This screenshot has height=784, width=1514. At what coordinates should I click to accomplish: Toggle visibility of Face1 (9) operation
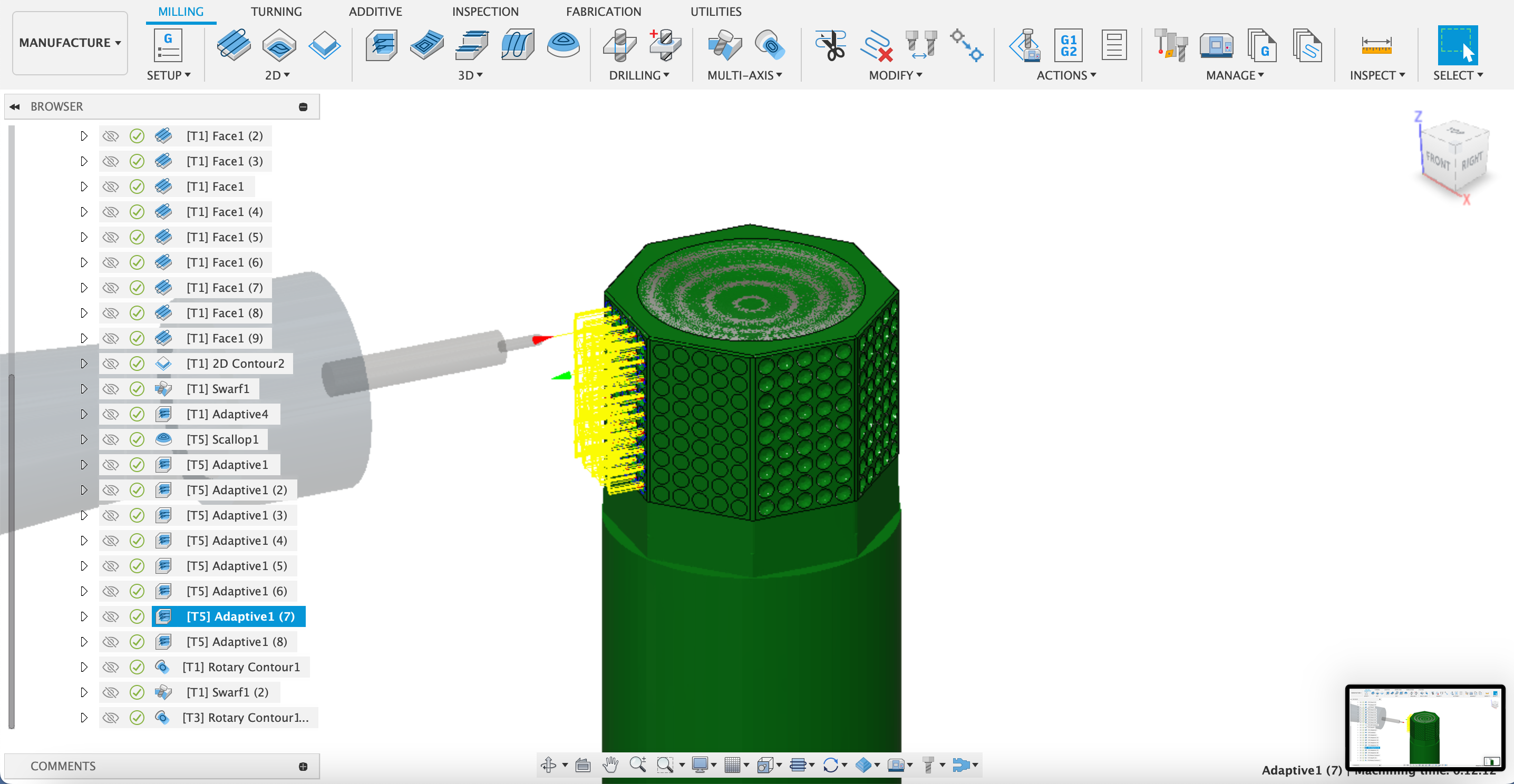111,338
